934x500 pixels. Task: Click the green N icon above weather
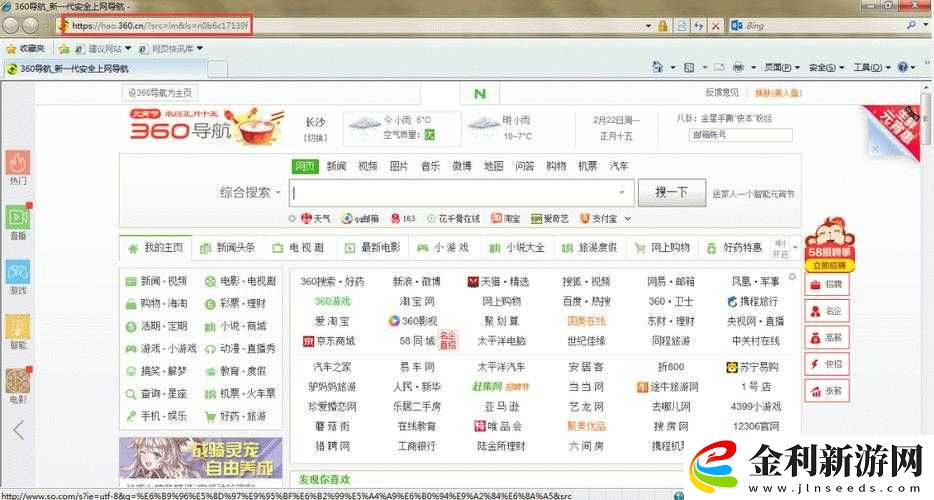[x=480, y=94]
